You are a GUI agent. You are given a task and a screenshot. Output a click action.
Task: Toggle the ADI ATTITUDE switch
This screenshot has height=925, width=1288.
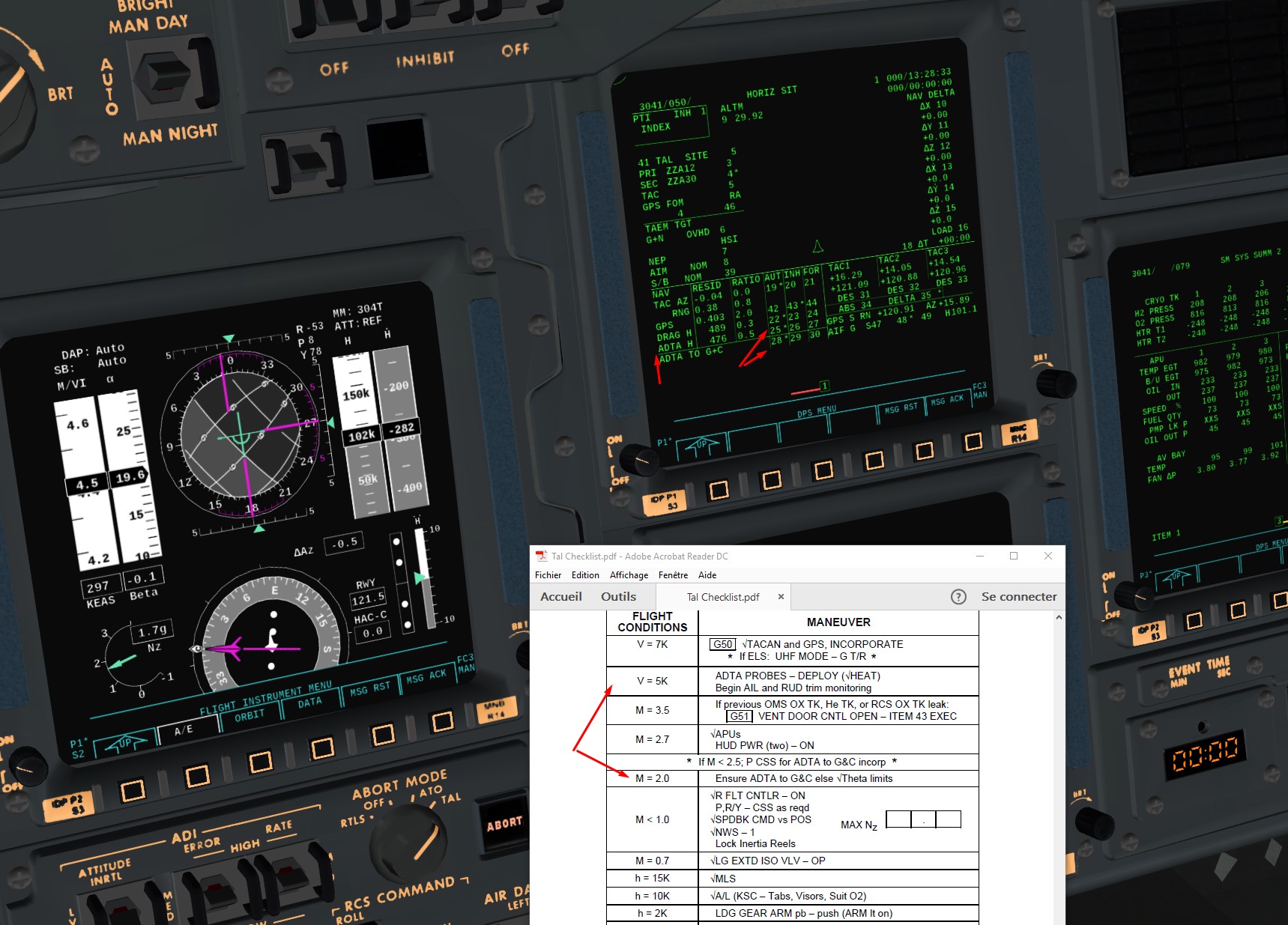[120, 910]
